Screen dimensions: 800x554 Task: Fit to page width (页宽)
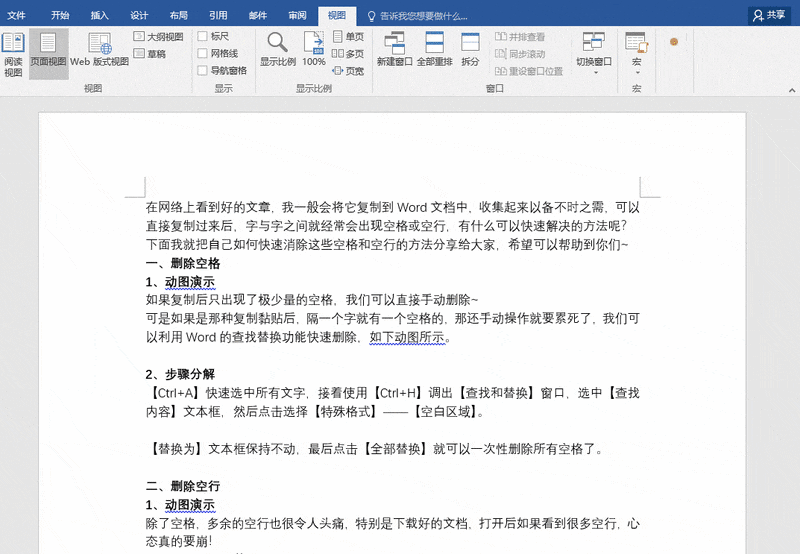tap(348, 71)
